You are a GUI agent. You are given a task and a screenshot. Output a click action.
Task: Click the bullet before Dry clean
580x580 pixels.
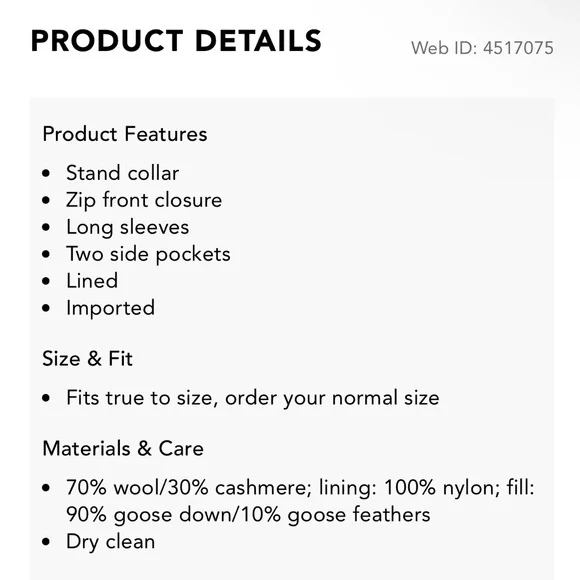coord(46,542)
